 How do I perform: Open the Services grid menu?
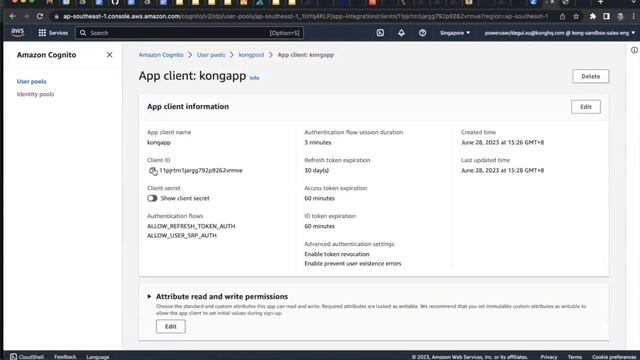pos(53,33)
